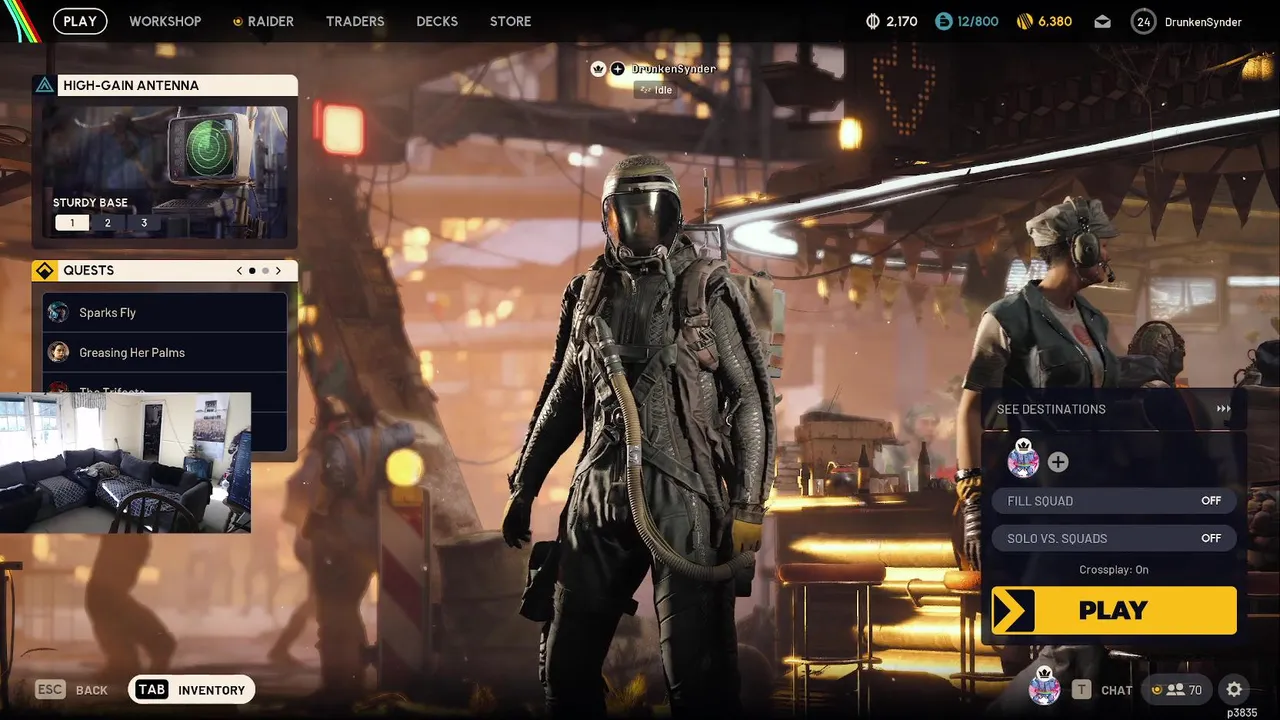The width and height of the screenshot is (1280, 720).
Task: Click the crown leader icon above the character
Action: tap(598, 69)
